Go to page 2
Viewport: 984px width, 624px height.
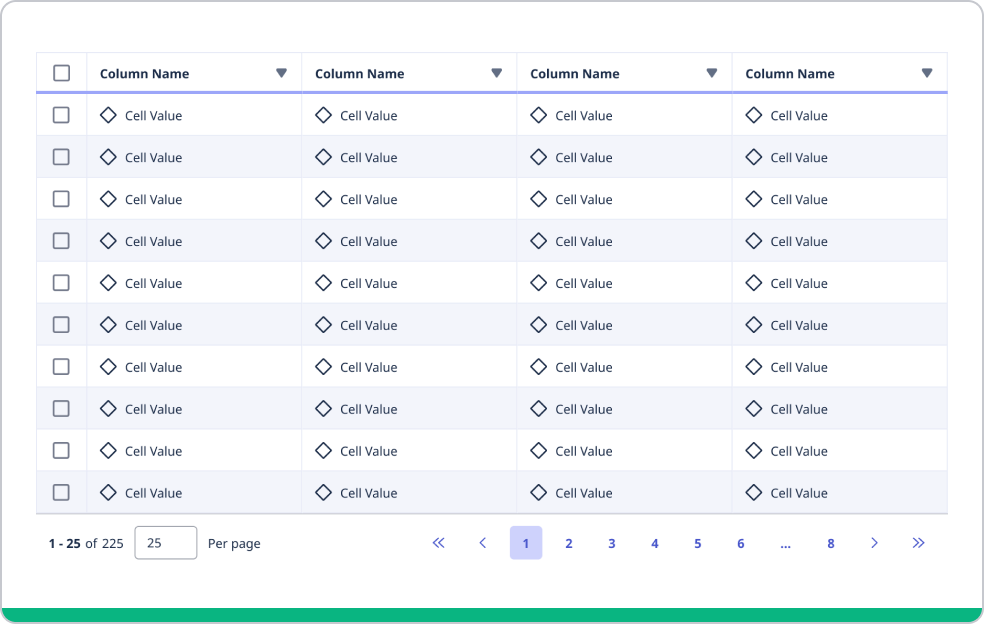click(x=569, y=543)
